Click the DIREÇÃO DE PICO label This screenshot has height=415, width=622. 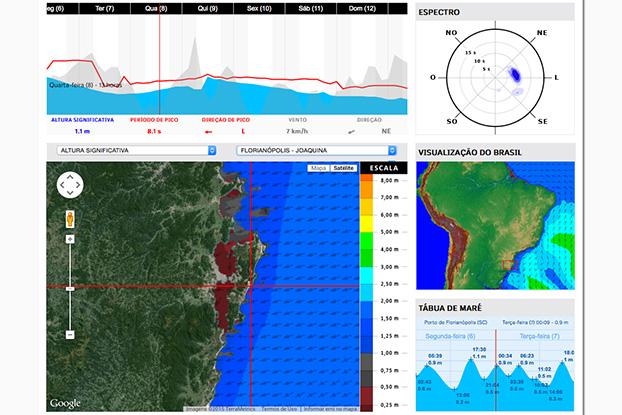pos(226,120)
